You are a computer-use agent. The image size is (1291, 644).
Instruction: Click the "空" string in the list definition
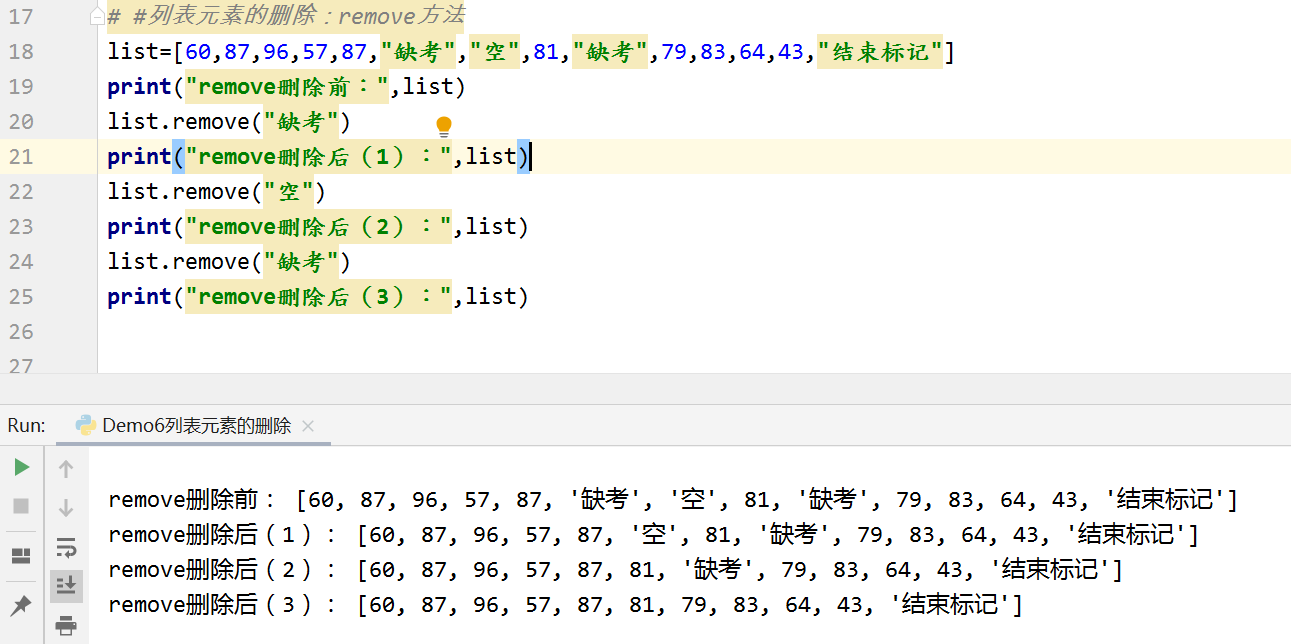[x=494, y=52]
